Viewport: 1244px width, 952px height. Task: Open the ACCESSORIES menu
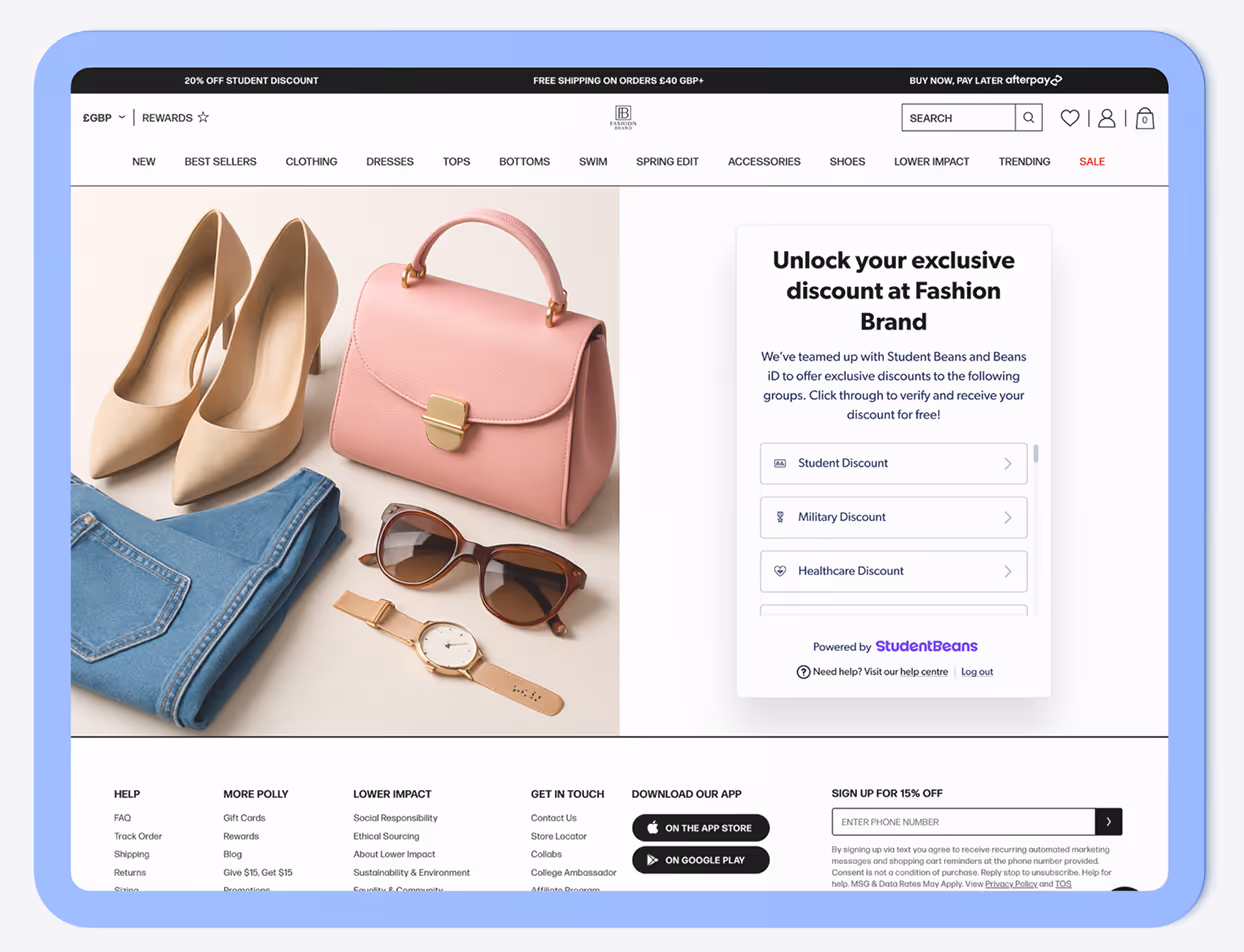pos(764,161)
